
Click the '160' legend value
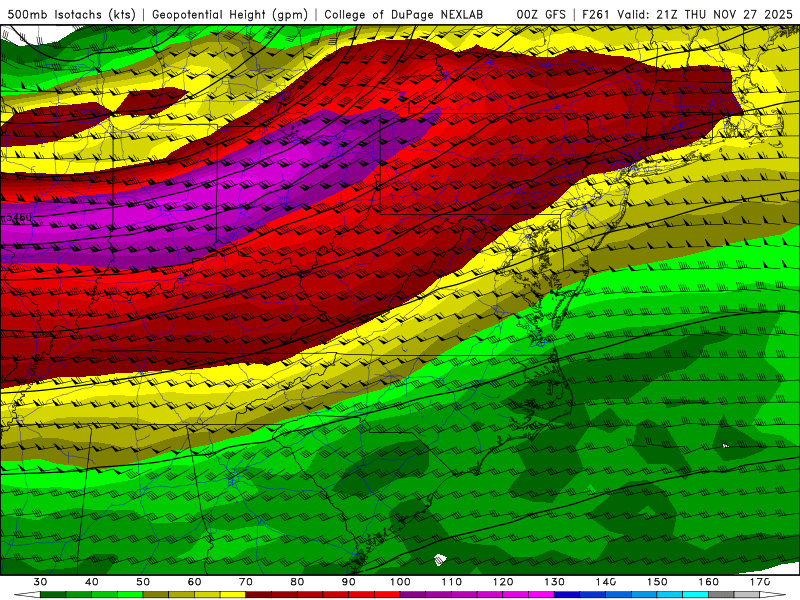709,582
